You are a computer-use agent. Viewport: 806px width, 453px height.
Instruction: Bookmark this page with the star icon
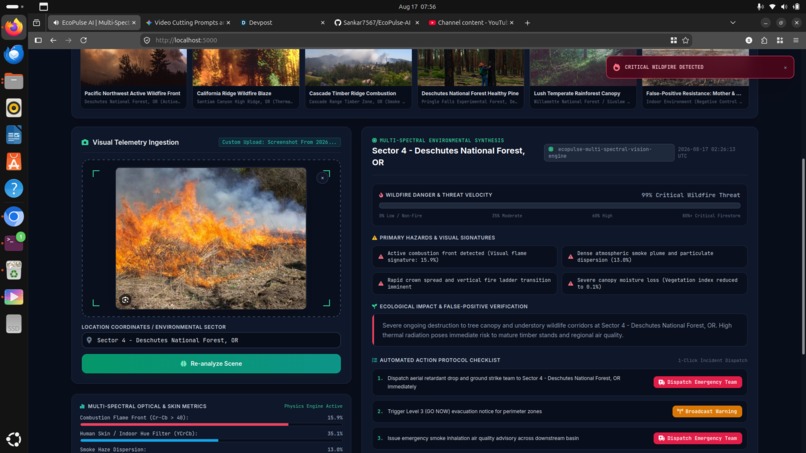click(685, 40)
